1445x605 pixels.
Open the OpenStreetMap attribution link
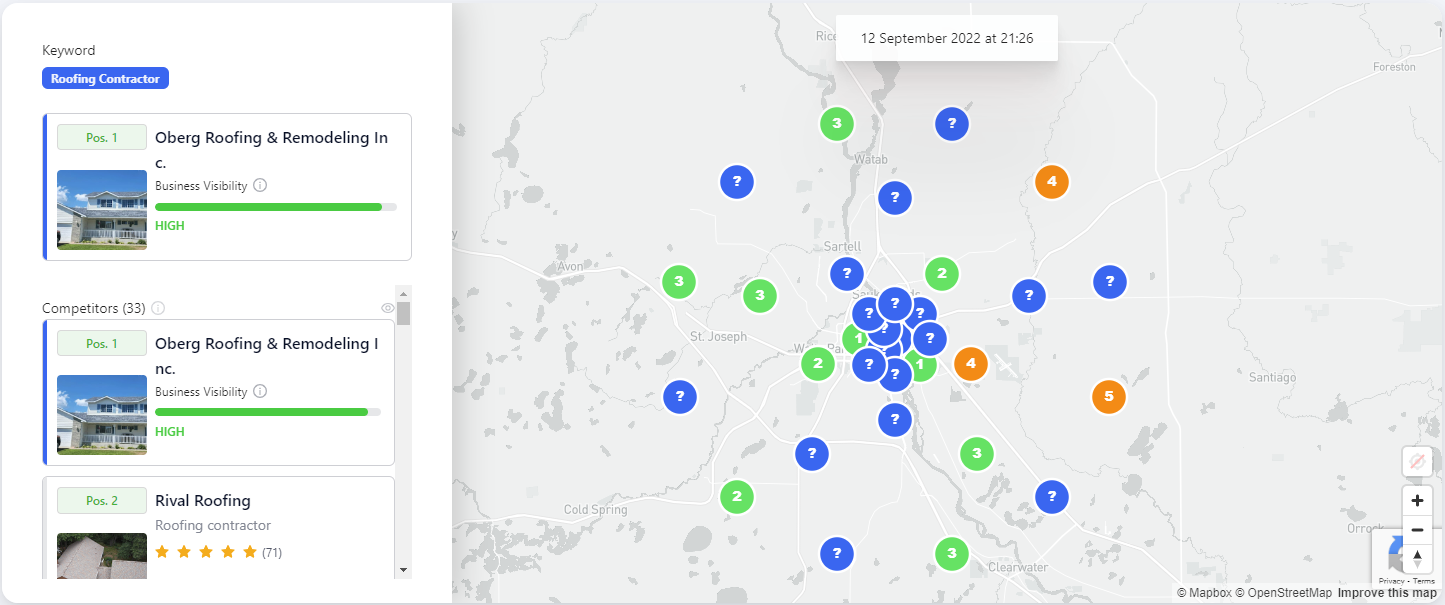[x=1283, y=593]
